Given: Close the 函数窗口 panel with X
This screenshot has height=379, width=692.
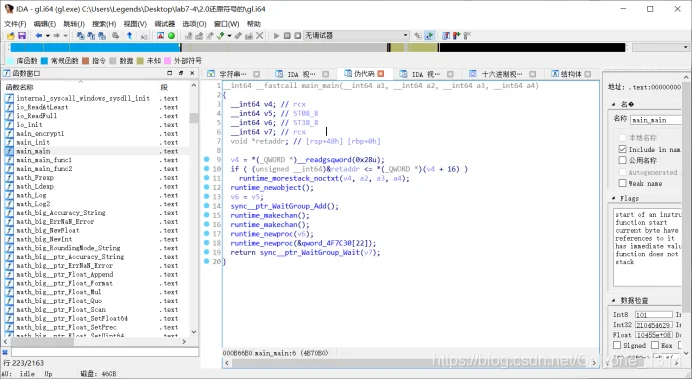Looking at the screenshot, I should point(192,73).
